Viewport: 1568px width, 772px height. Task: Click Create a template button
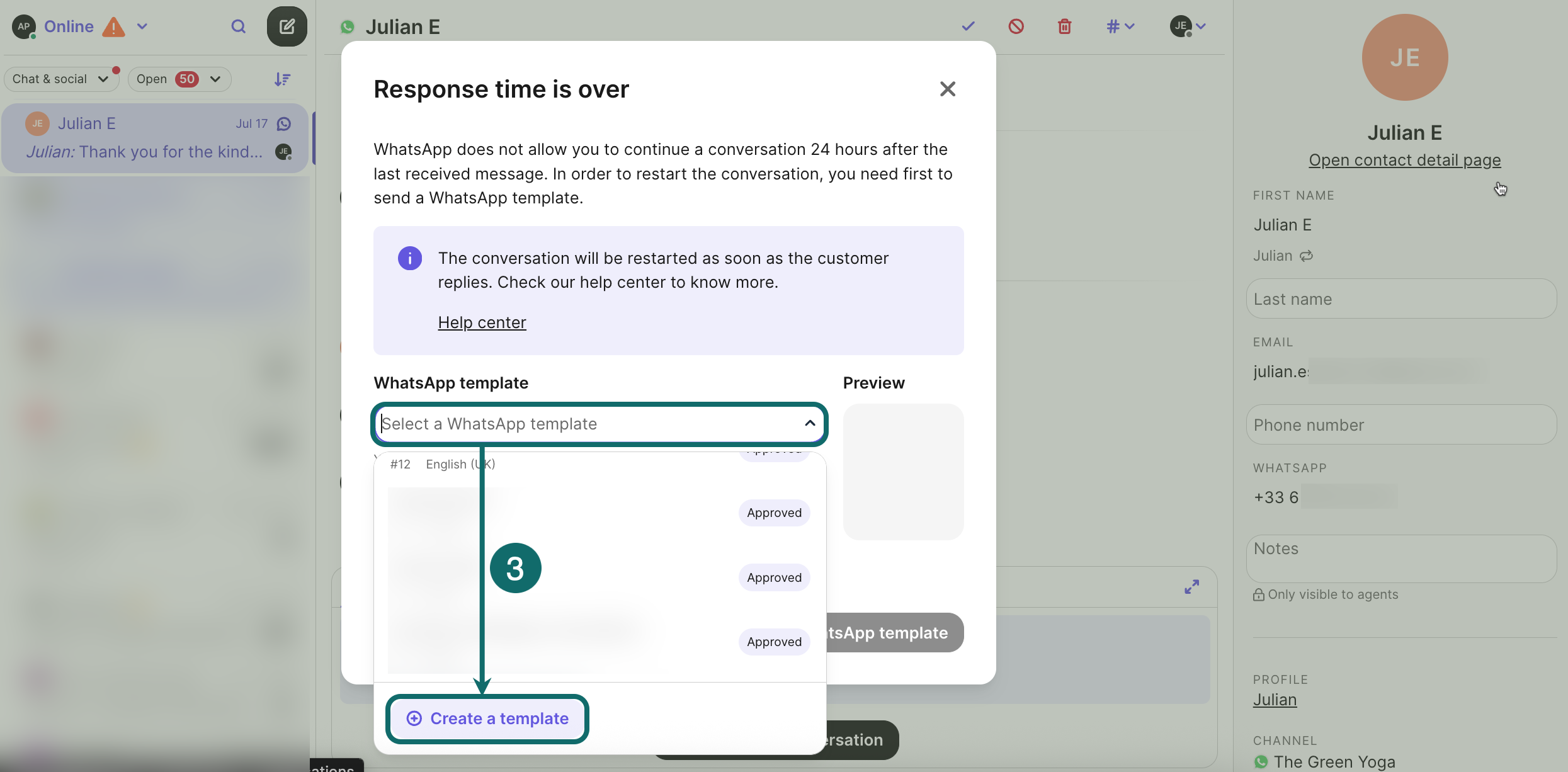tap(487, 718)
